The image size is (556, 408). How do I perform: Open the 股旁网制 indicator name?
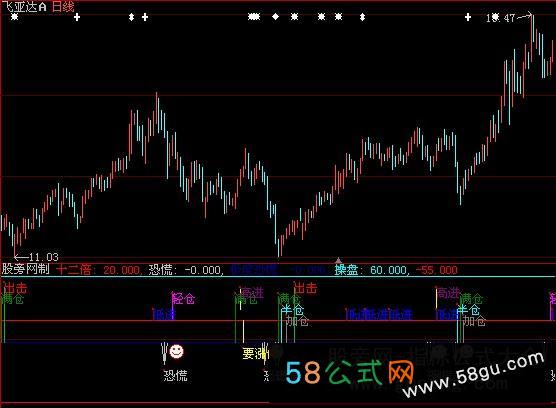pyautogui.click(x=26, y=269)
